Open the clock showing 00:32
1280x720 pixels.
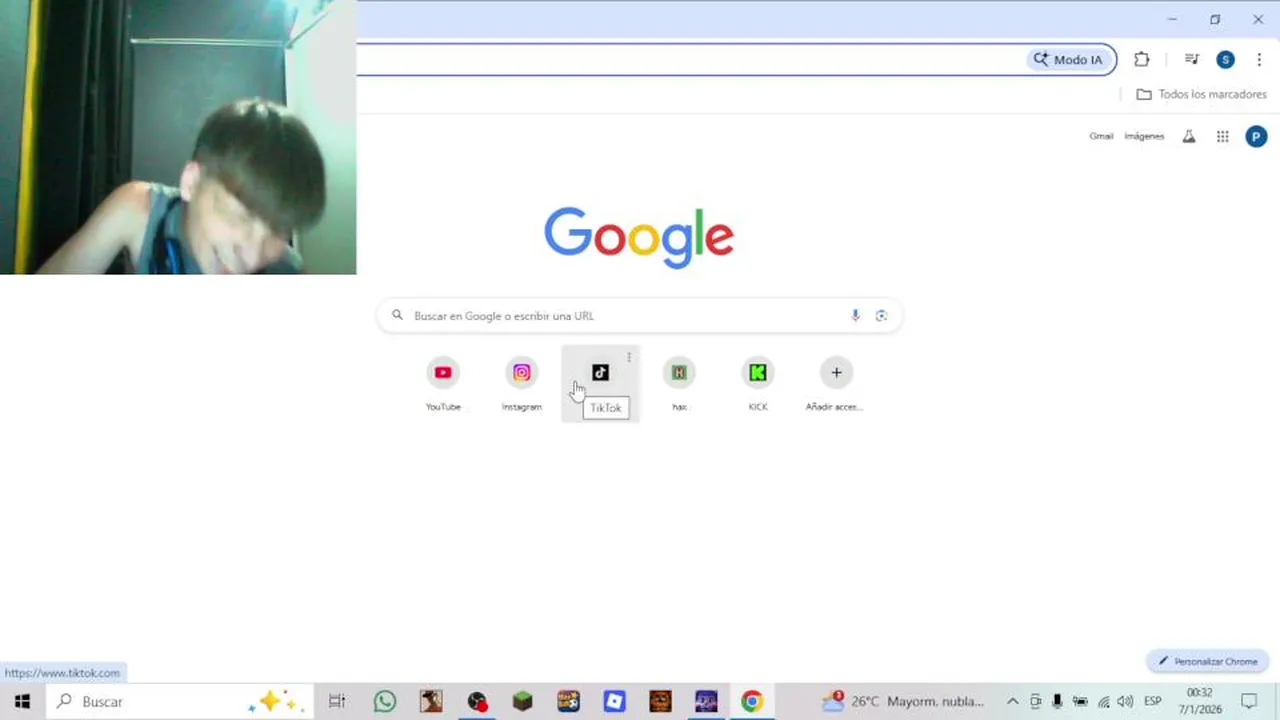[x=1200, y=701]
